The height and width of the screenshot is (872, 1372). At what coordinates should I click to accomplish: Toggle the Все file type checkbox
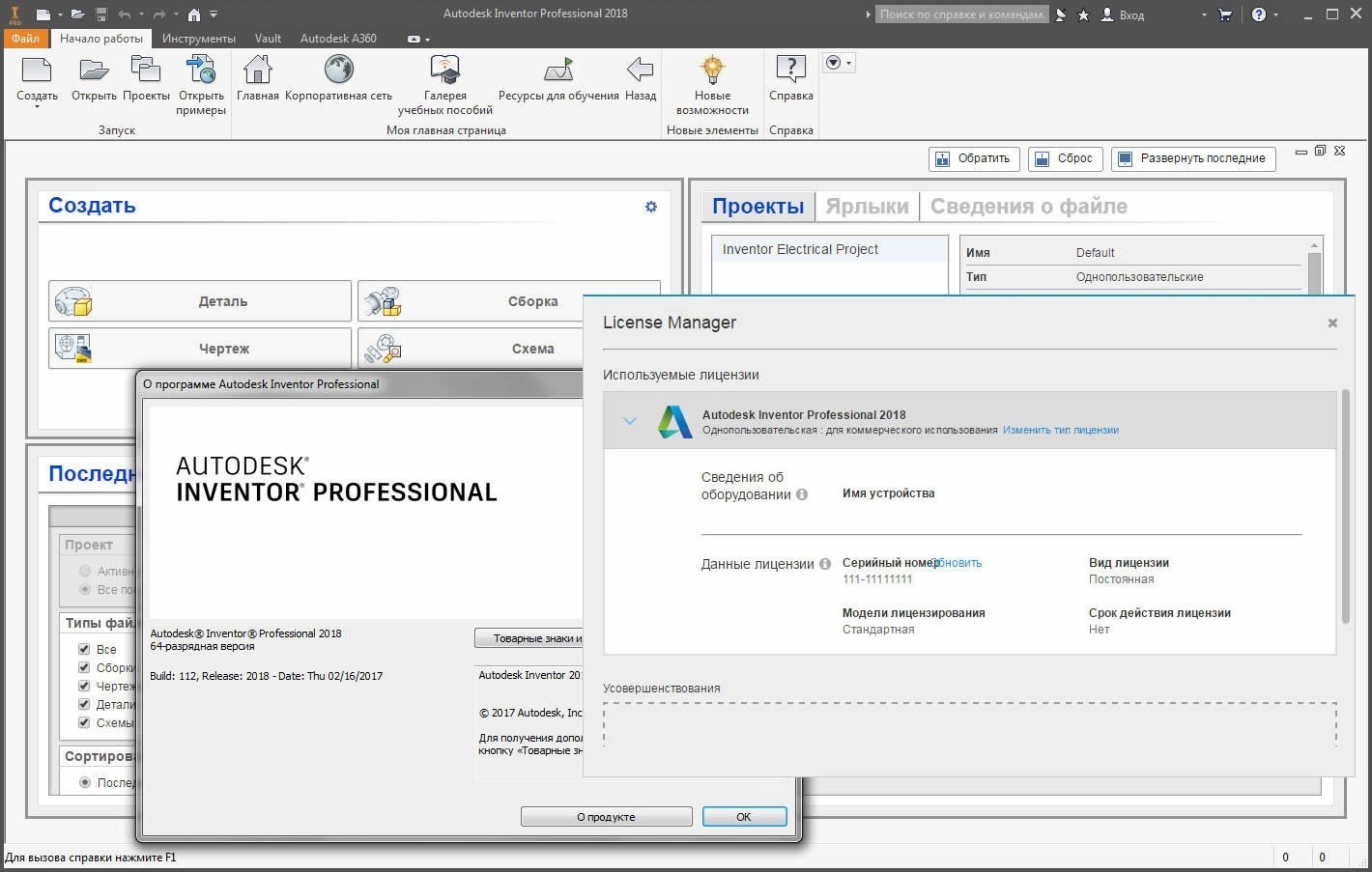pos(84,649)
